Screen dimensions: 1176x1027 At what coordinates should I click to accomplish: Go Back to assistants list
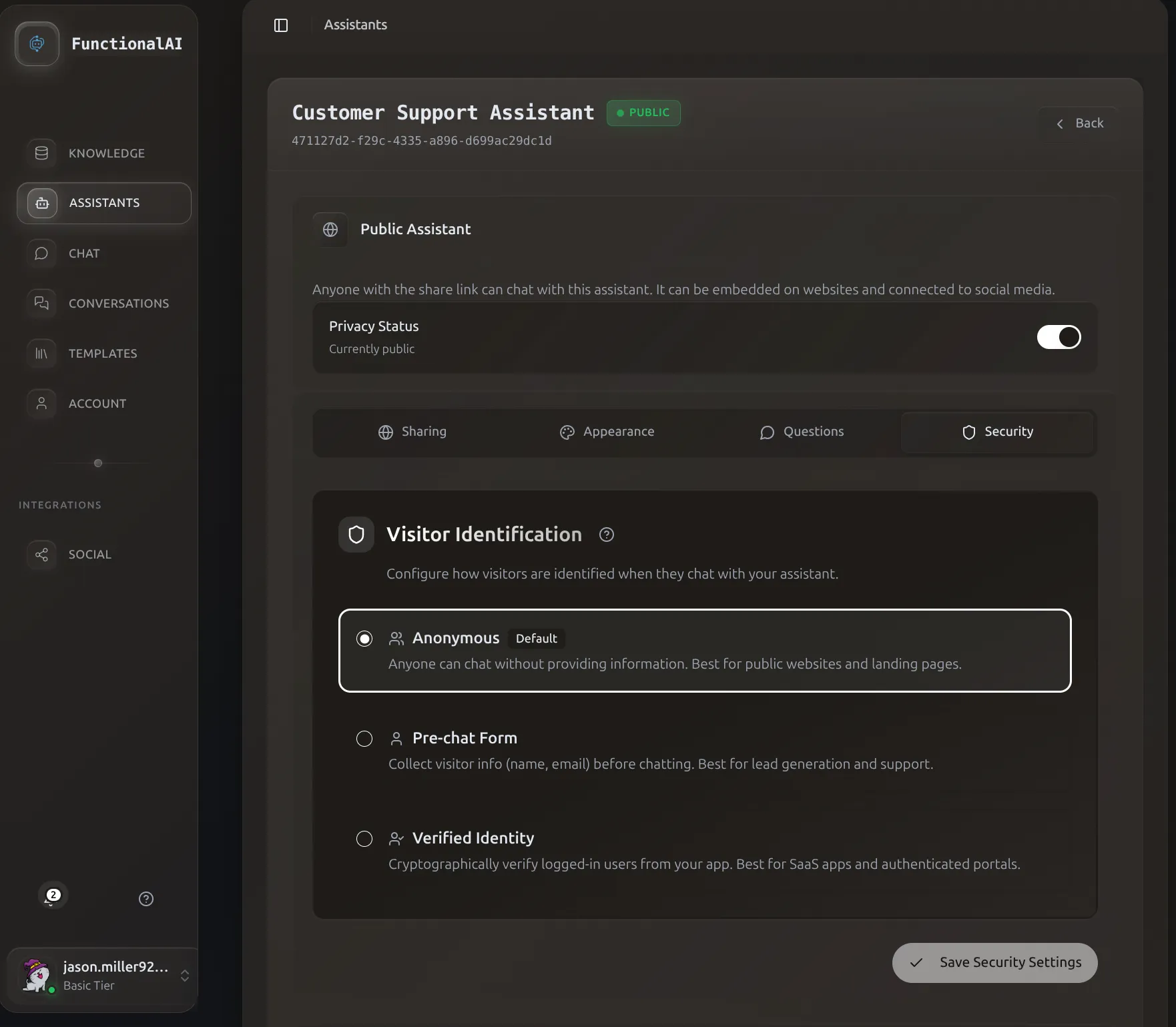tap(1079, 123)
